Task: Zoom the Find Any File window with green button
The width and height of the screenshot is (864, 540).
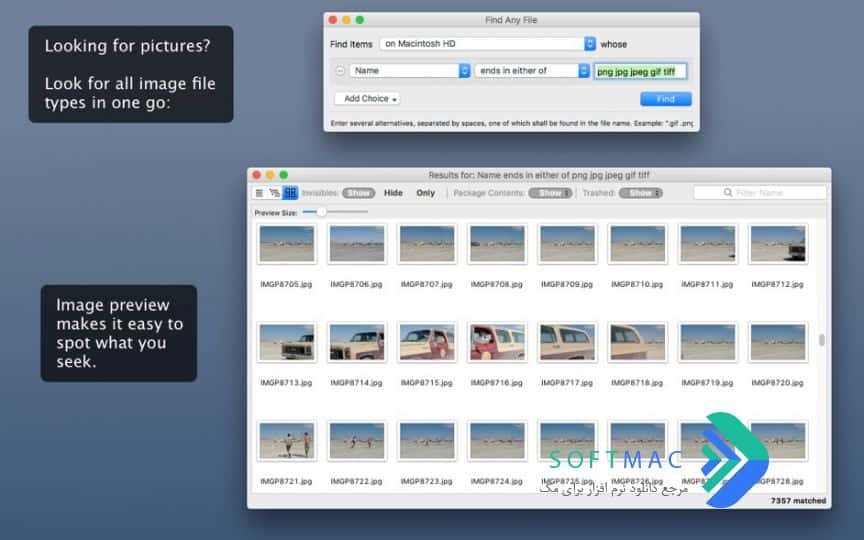Action: 360,20
